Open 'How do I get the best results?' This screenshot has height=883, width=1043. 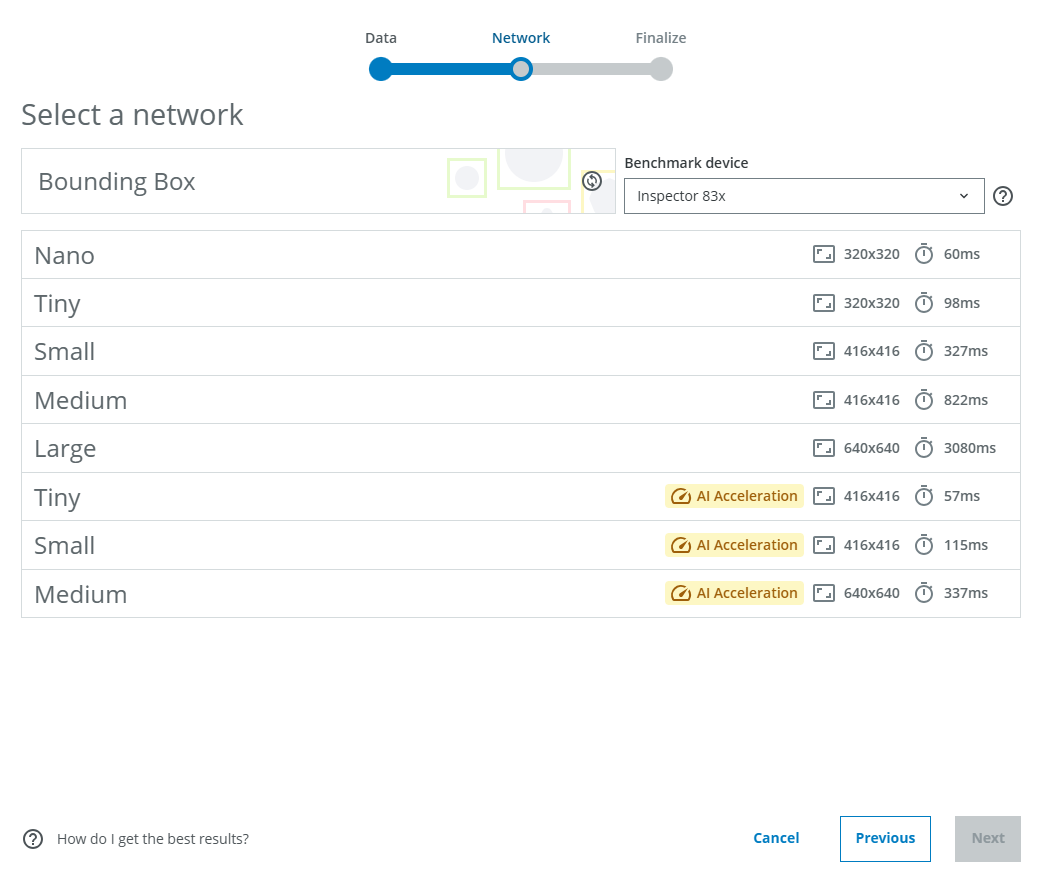point(153,839)
